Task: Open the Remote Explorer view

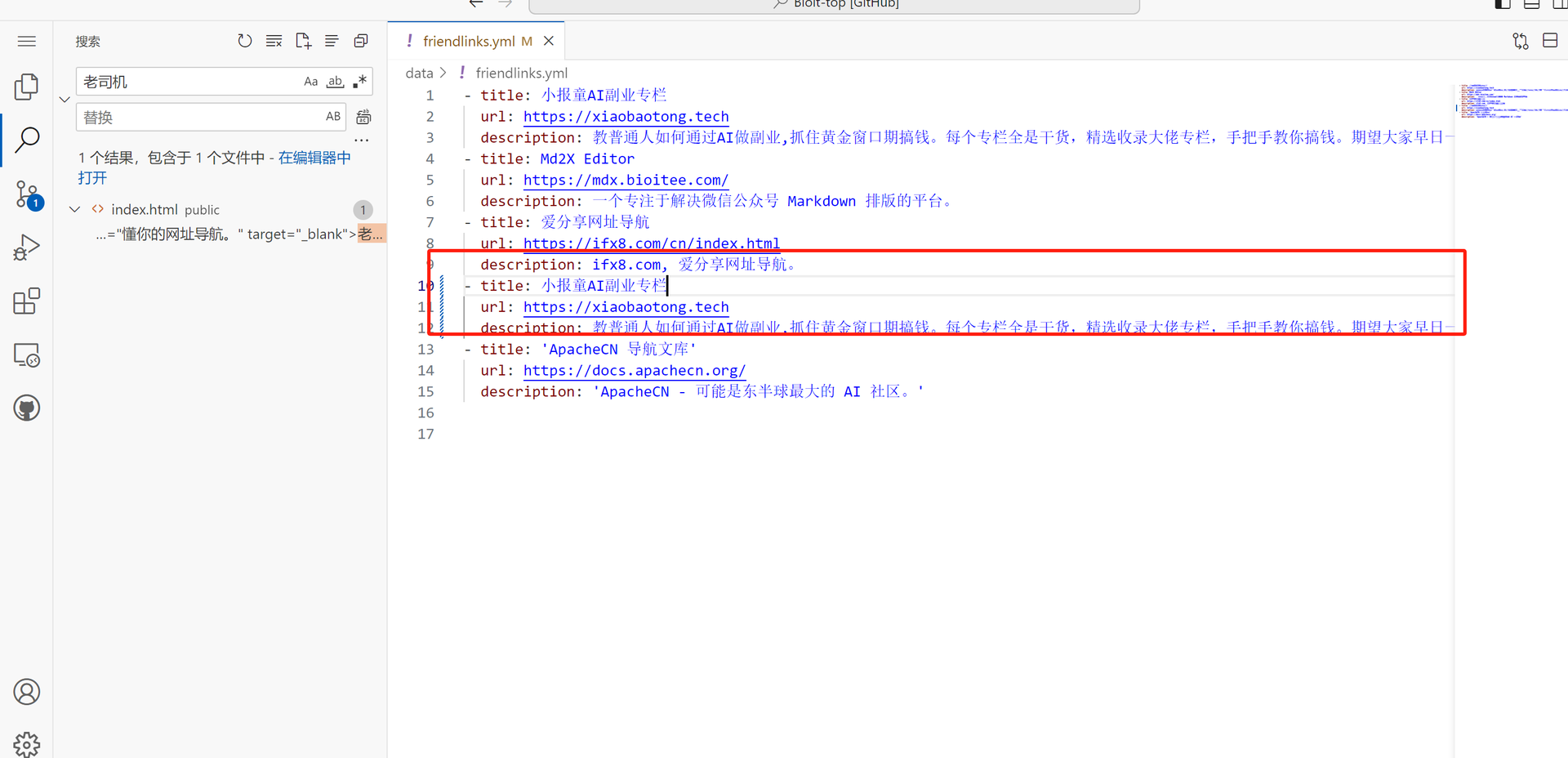Action: [26, 355]
